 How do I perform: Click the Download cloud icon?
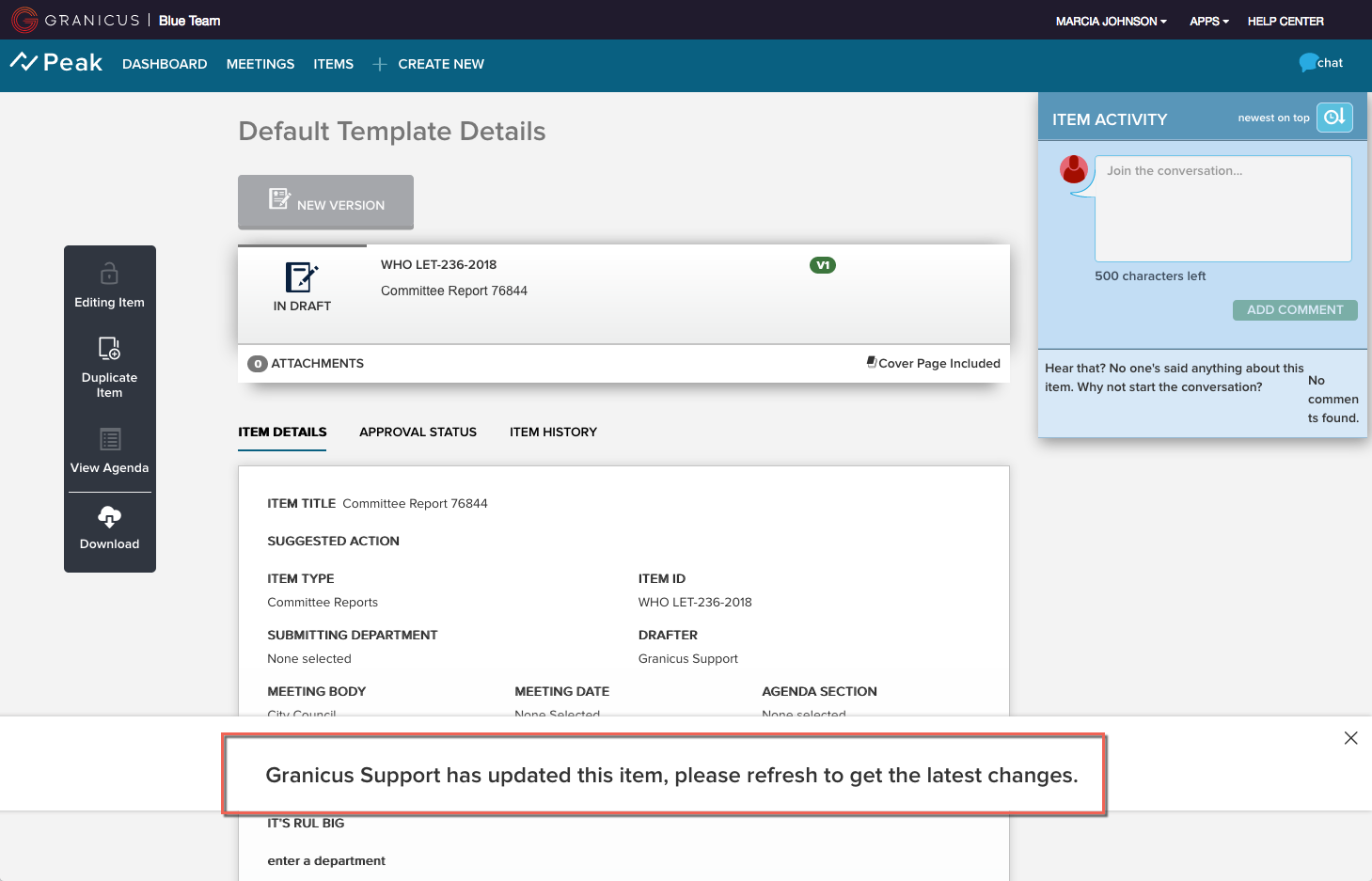pyautogui.click(x=109, y=516)
